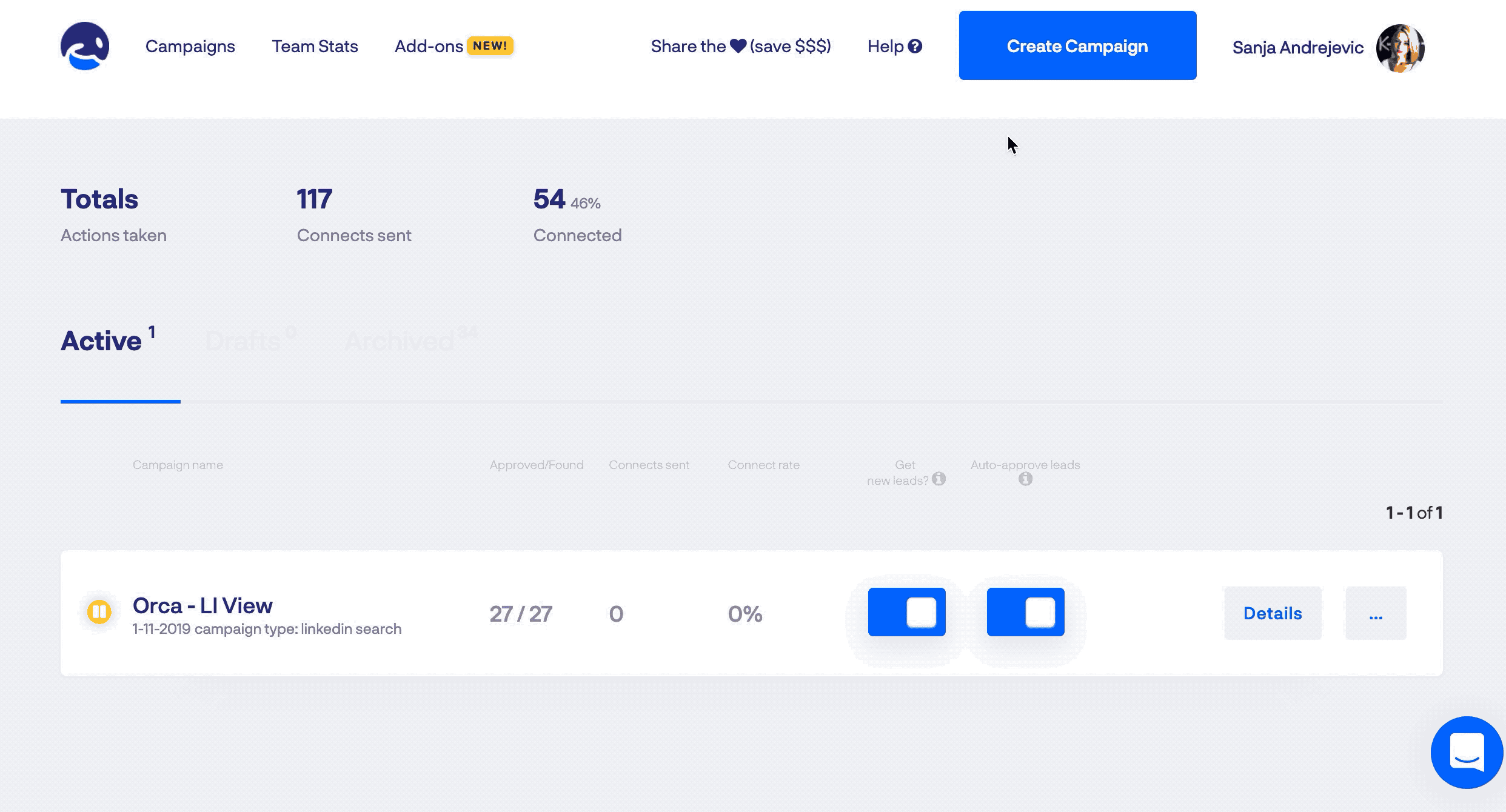The height and width of the screenshot is (812, 1506).
Task: Pause the Orca - LI View campaign
Action: tap(99, 612)
